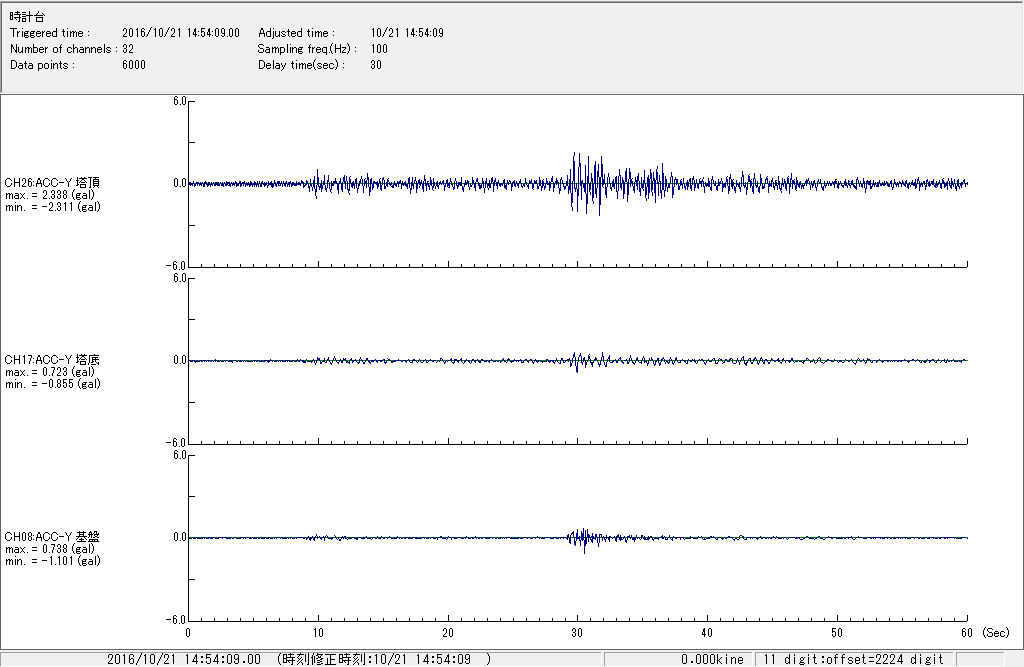This screenshot has width=1024, height=667.
Task: Click the Data points value 6000
Action: (134, 65)
